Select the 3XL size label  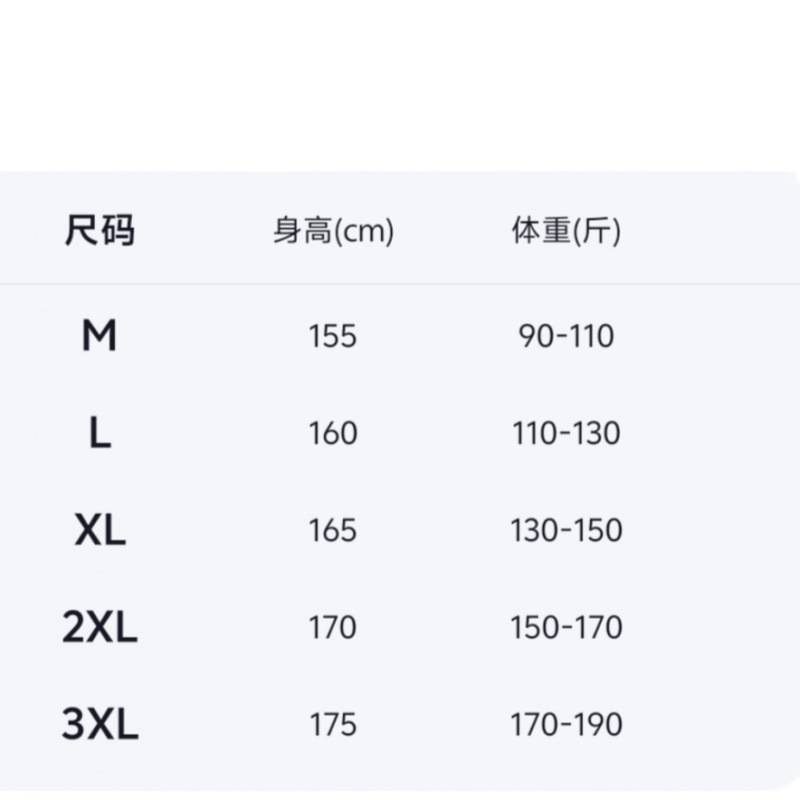pos(99,724)
